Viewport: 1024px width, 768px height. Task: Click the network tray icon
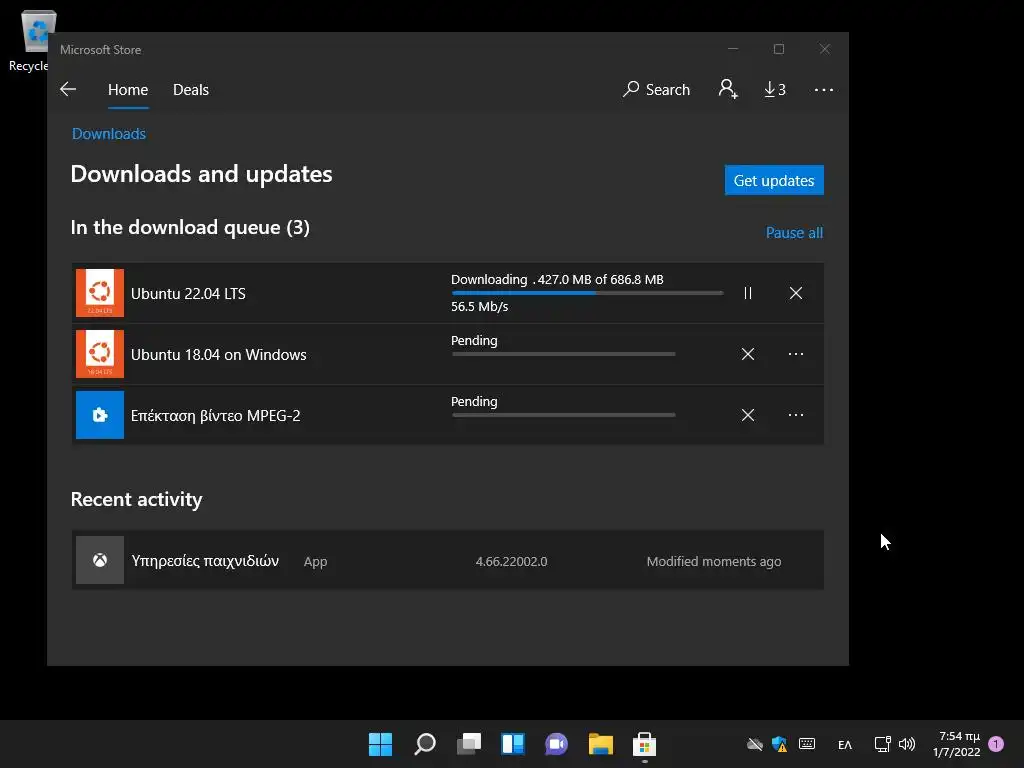pyautogui.click(x=882, y=744)
